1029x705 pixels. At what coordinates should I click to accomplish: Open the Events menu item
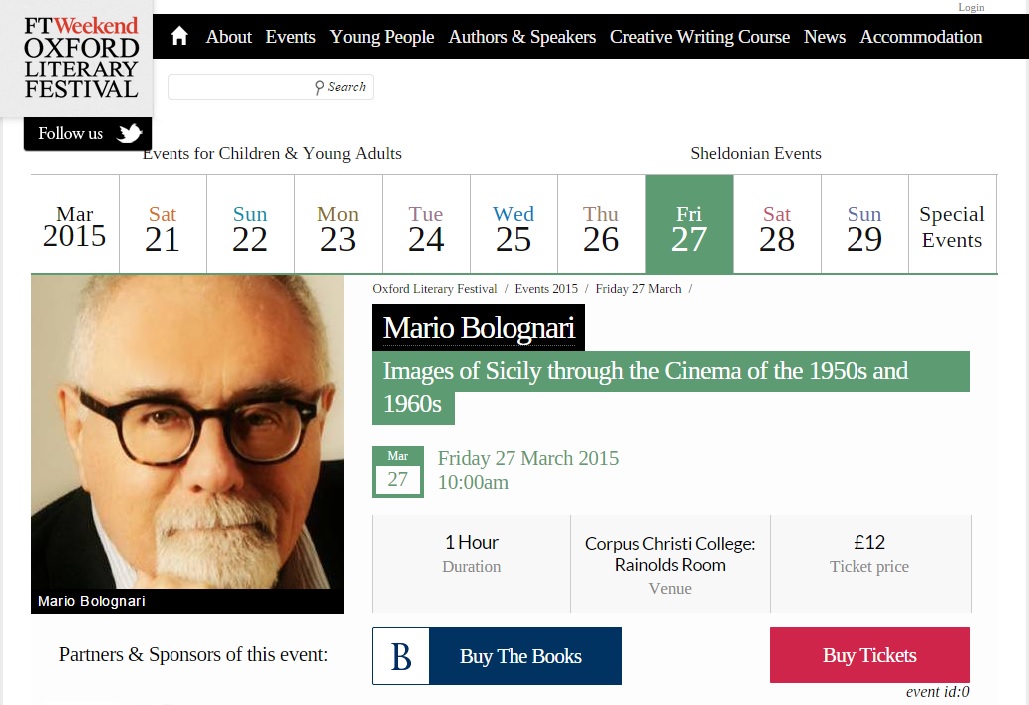click(290, 37)
